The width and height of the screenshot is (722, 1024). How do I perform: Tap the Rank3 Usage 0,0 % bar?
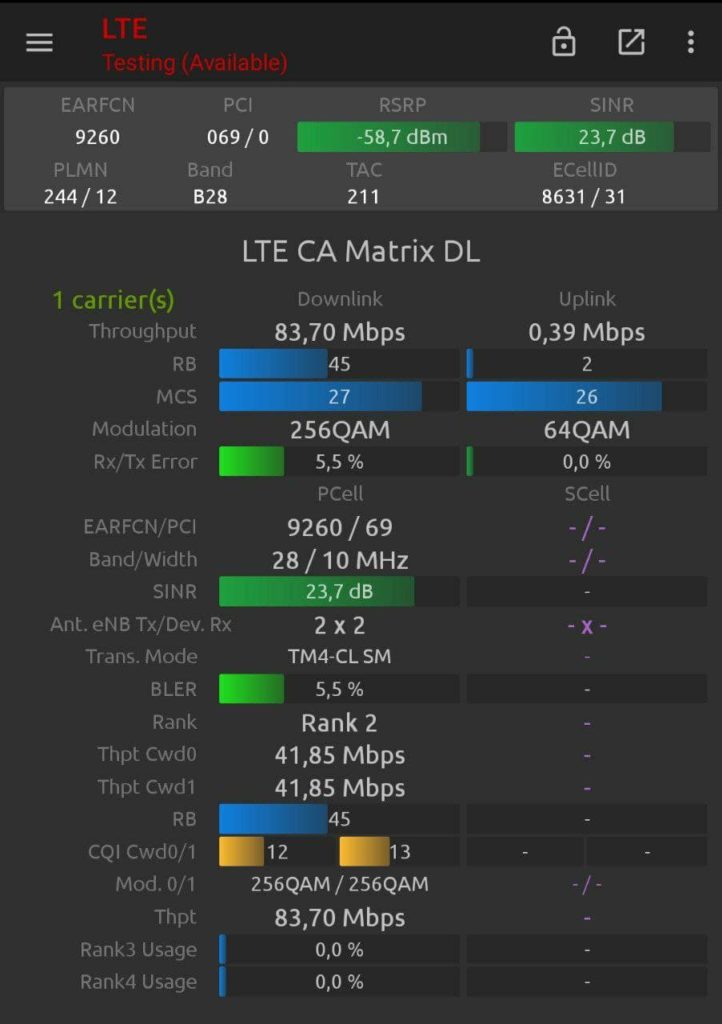[339, 950]
